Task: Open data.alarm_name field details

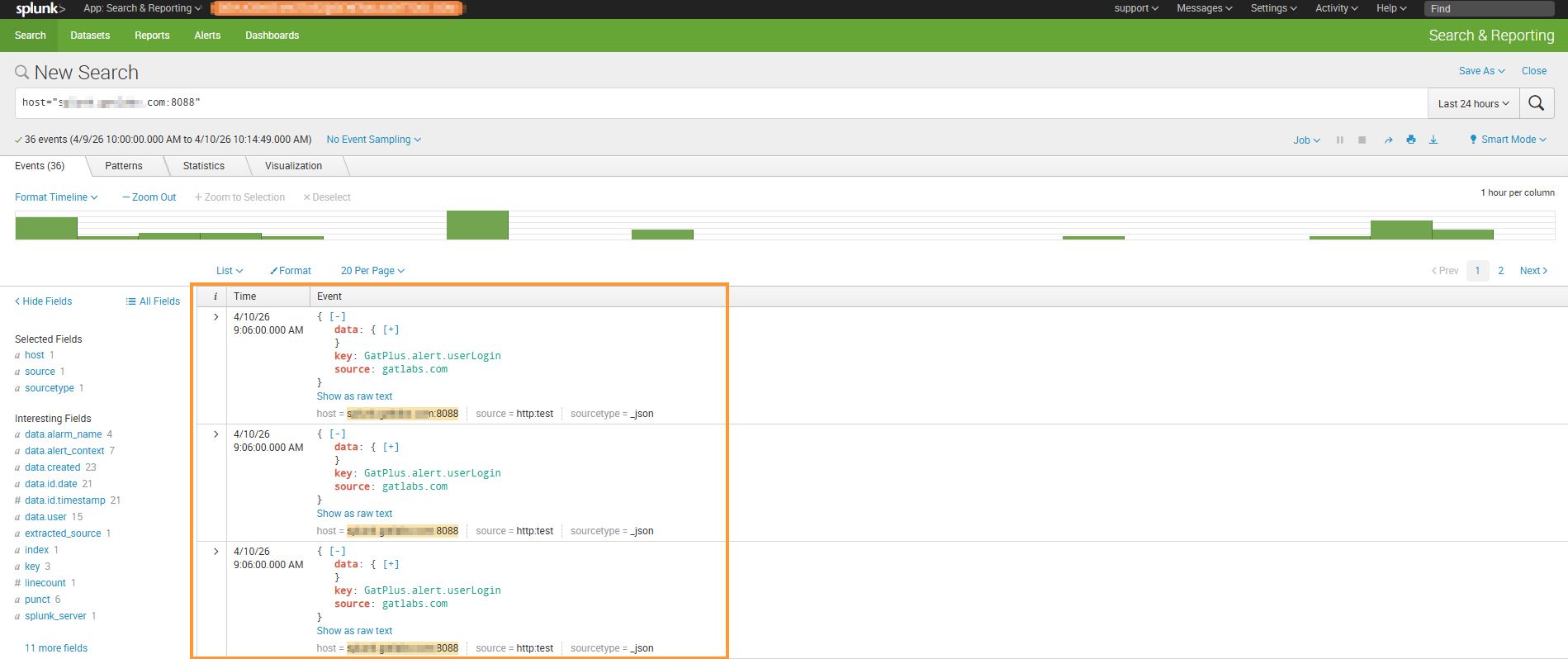Action: 64,434
